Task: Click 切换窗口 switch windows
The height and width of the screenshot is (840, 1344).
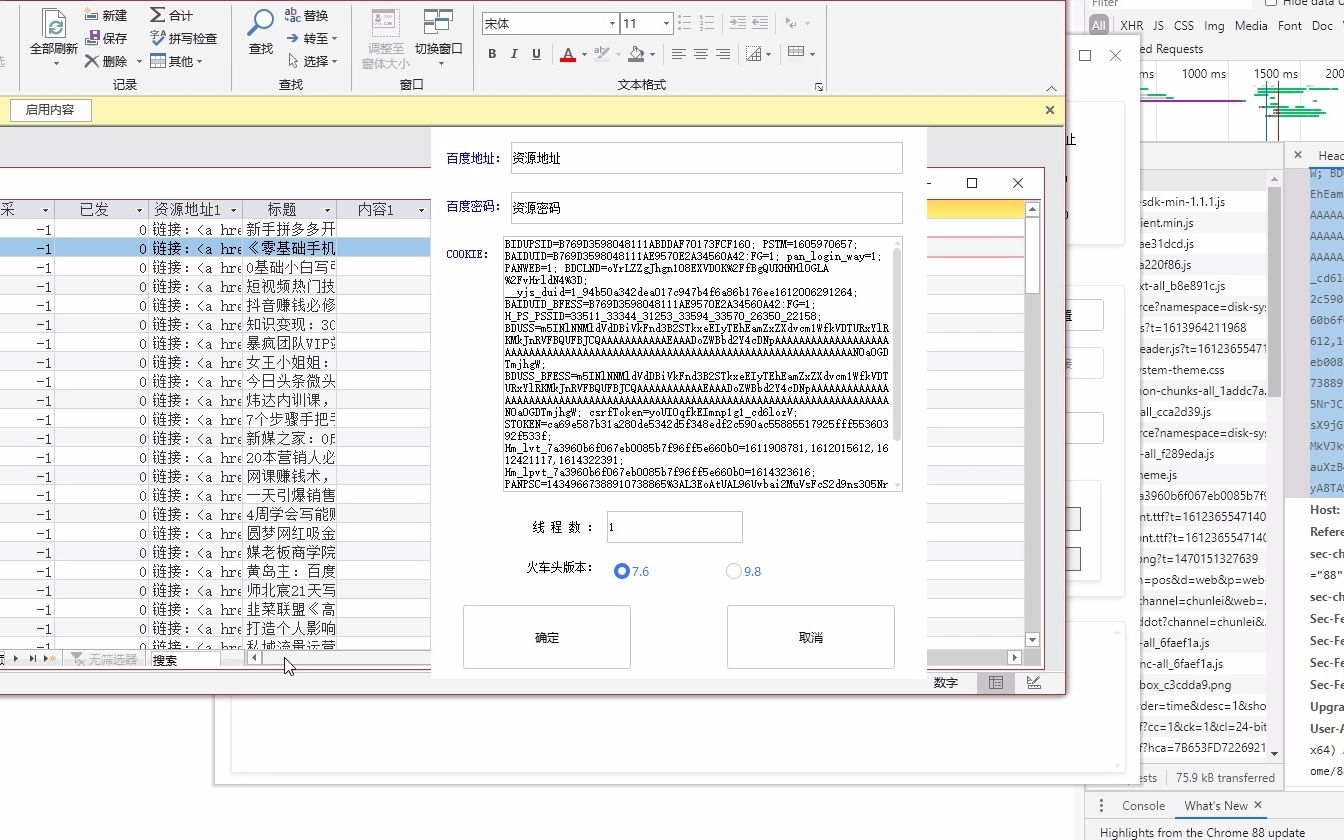Action: (x=438, y=36)
